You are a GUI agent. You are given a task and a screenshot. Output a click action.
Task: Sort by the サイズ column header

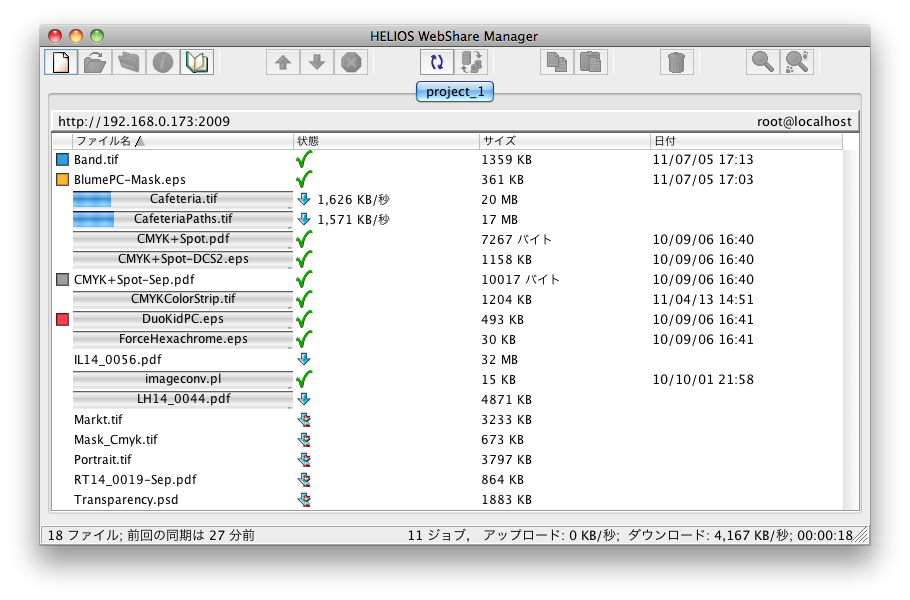tap(565, 141)
